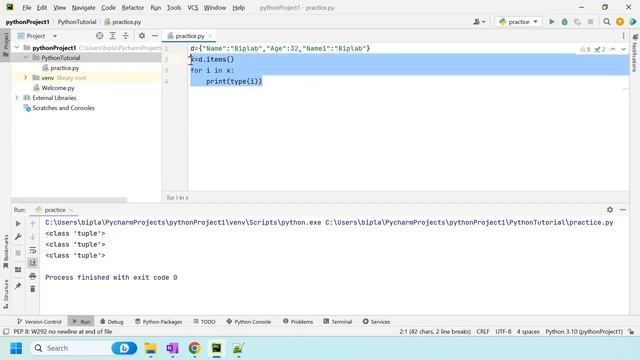This screenshot has width=640, height=360.
Task: Open the practice run configuration dropdown
Action: tap(518, 22)
